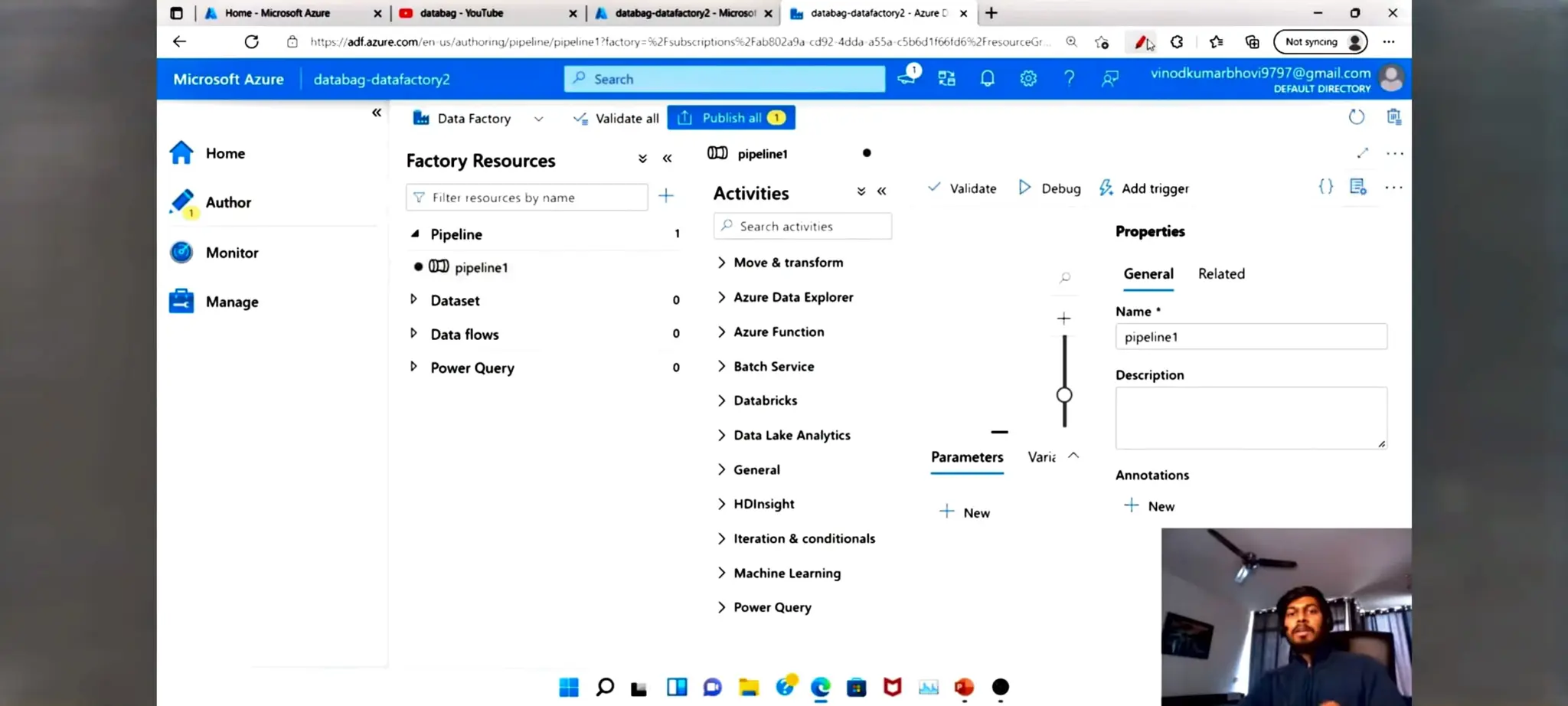Screen dimensions: 1568x706
Task: Go back in the browser
Action: [179, 41]
